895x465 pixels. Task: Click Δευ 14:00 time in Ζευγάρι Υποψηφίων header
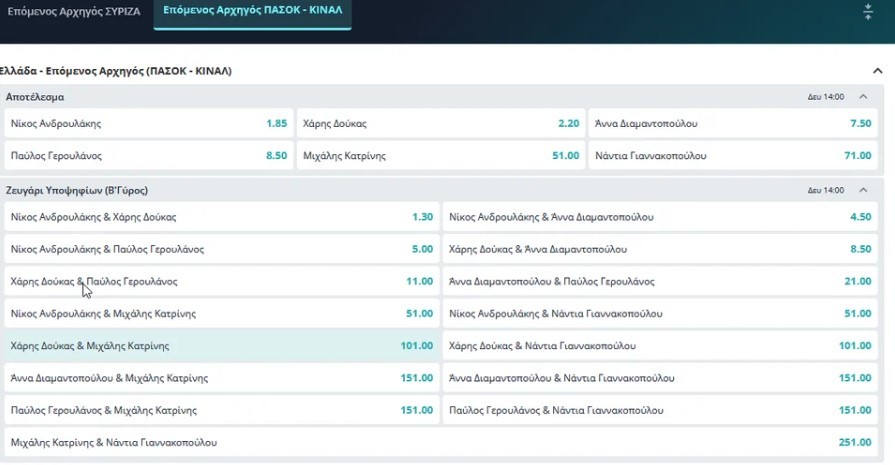point(825,191)
